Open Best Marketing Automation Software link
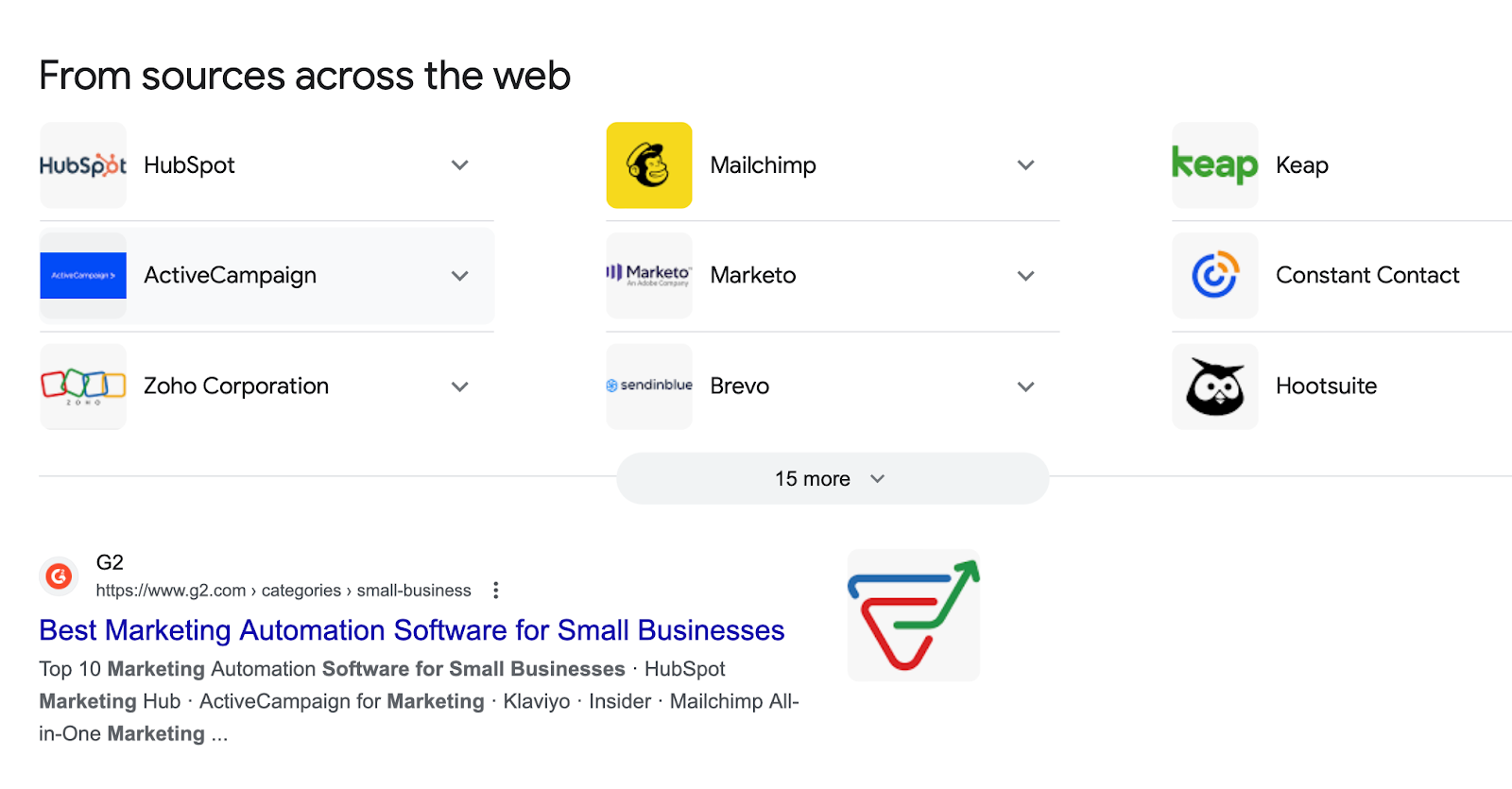Screen dimensions: 1512x789 pyautogui.click(x=412, y=630)
